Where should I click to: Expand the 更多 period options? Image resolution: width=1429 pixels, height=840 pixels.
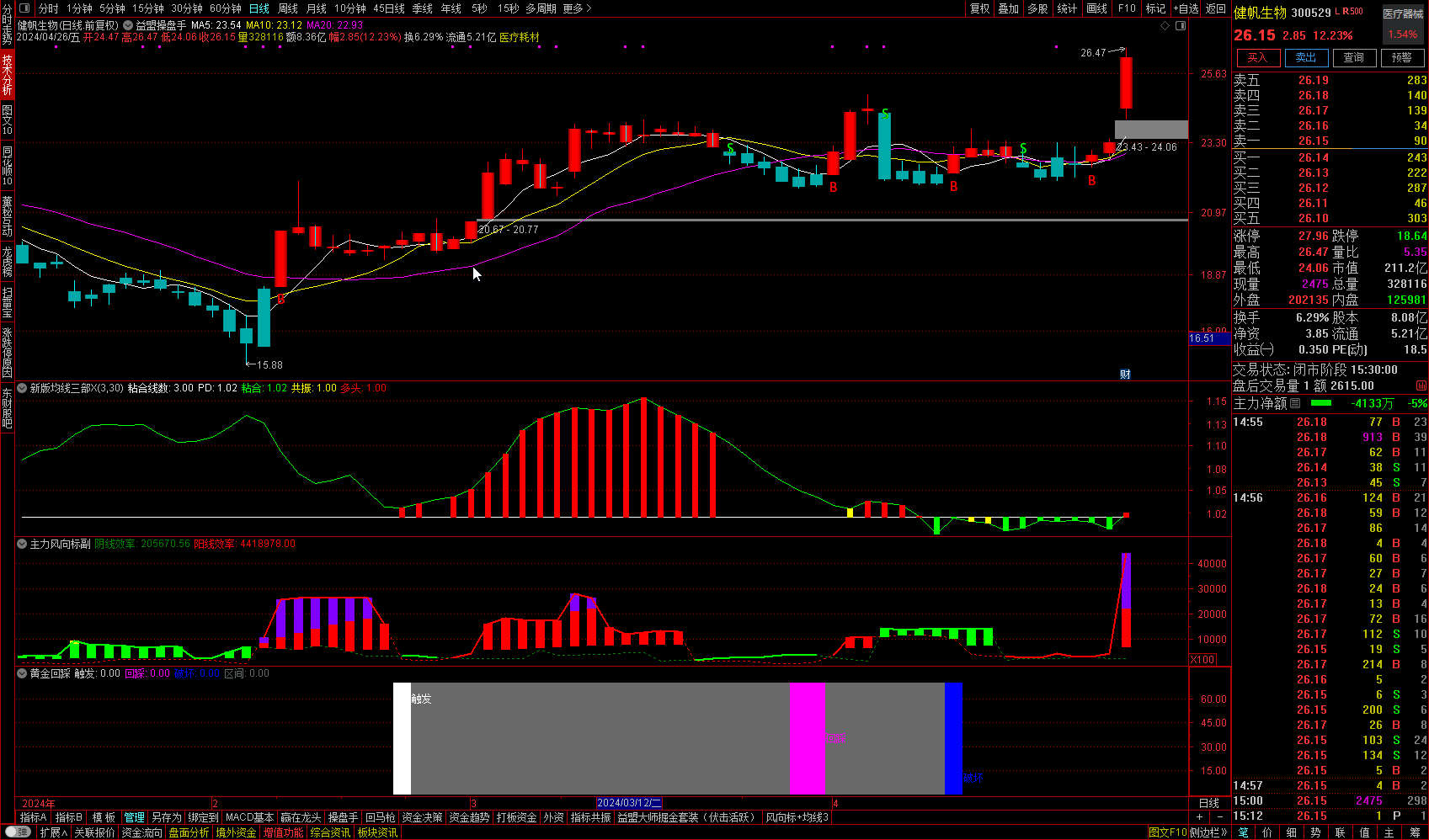point(577,8)
